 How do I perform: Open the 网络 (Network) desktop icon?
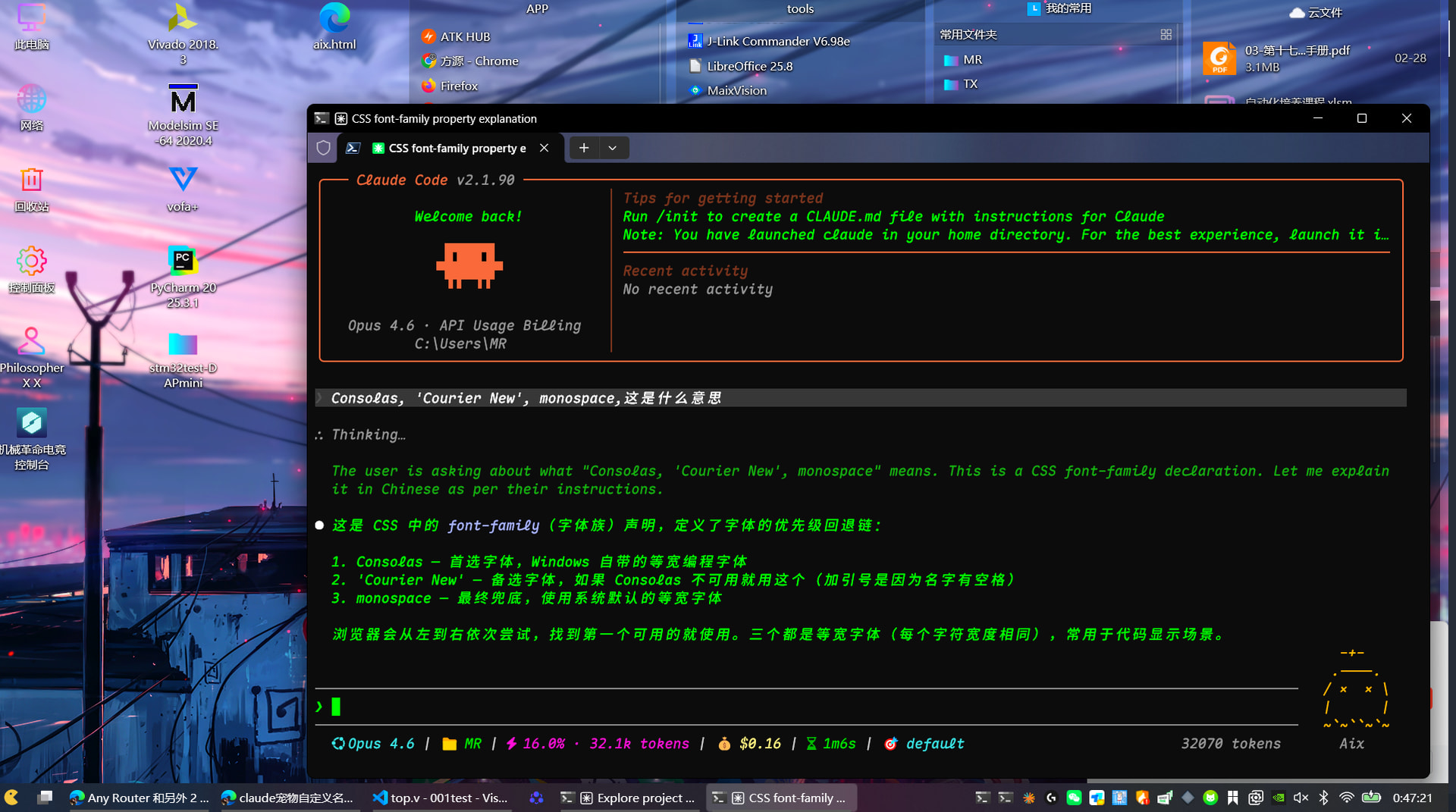pyautogui.click(x=31, y=107)
